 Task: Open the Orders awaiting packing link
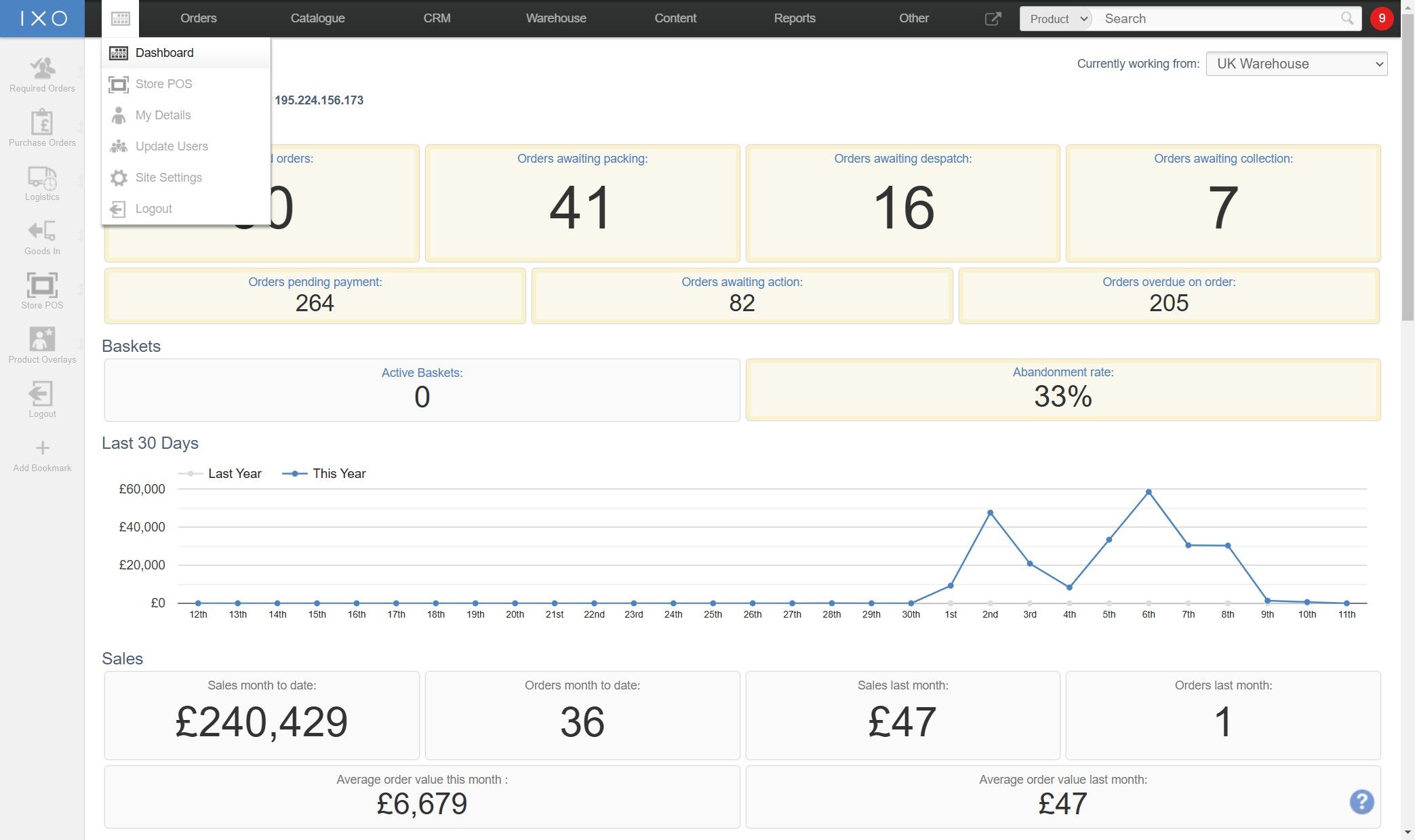coord(582,159)
